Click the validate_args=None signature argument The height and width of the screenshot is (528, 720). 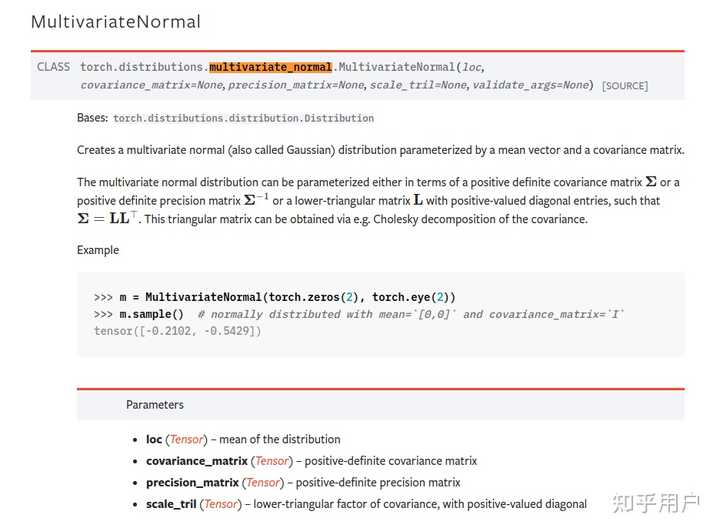[531, 85]
